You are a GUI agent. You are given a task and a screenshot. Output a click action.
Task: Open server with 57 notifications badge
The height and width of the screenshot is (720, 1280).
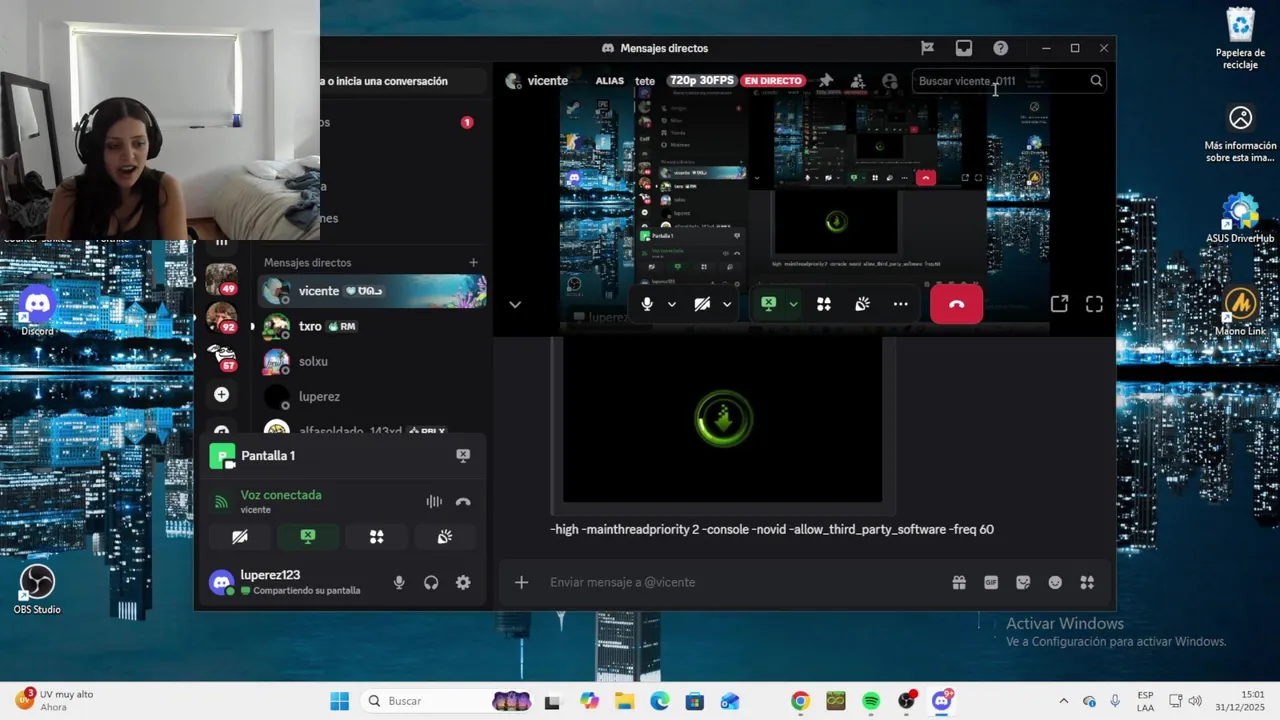pos(221,356)
